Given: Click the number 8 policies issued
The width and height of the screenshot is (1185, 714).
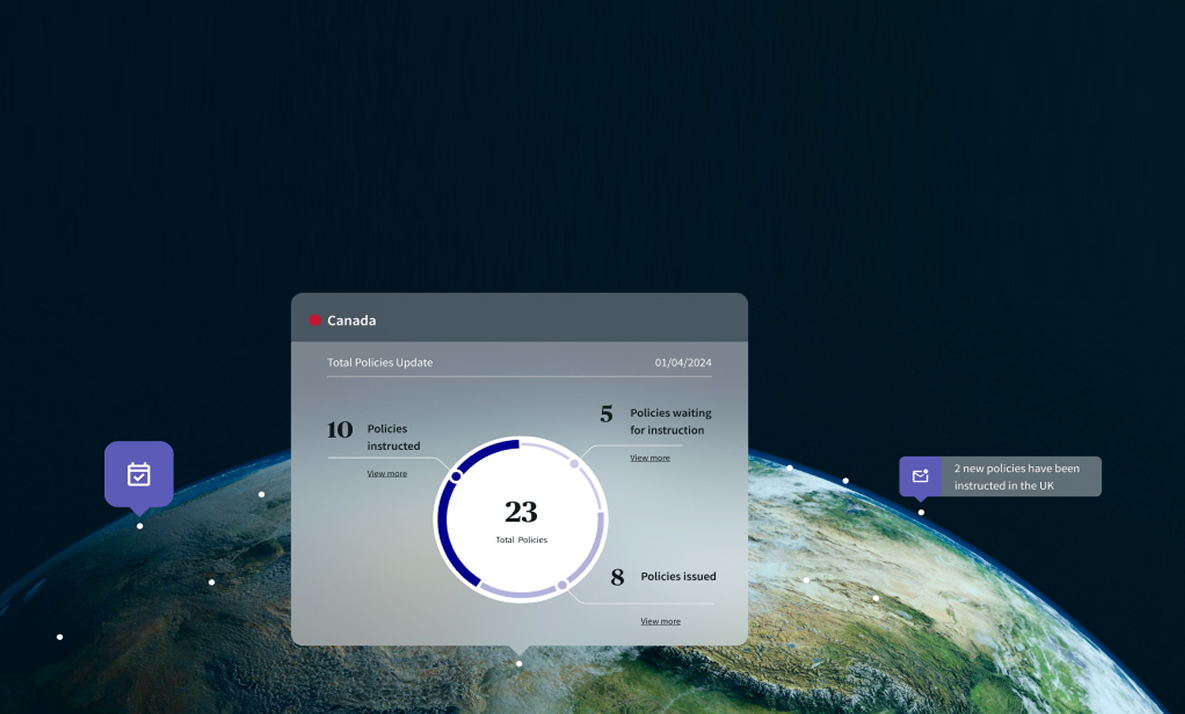Looking at the screenshot, I should [x=617, y=577].
